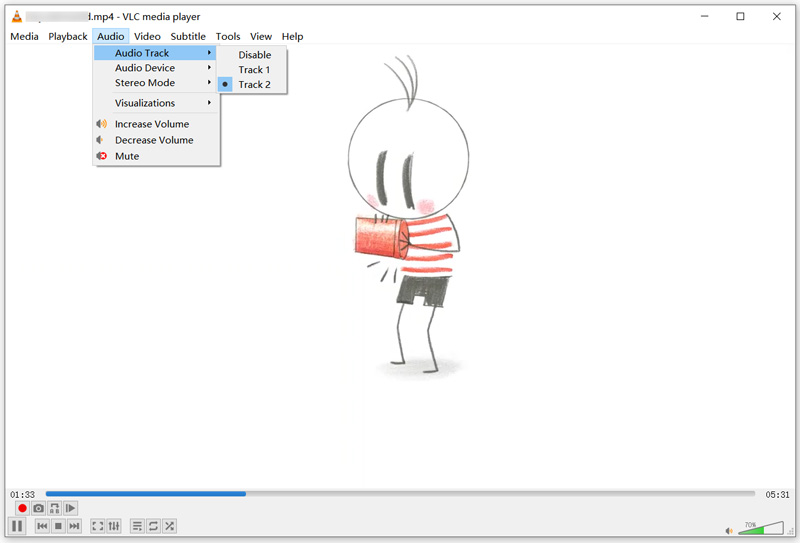Open the Media menu
This screenshot has width=800, height=543.
[24, 36]
